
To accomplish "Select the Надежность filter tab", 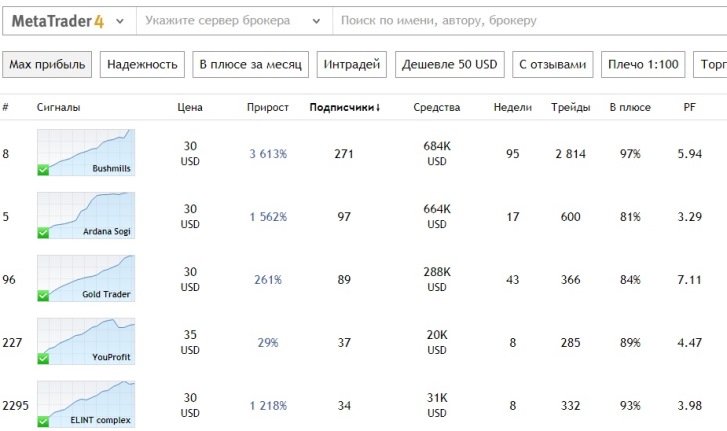I will pyautogui.click(x=142, y=65).
